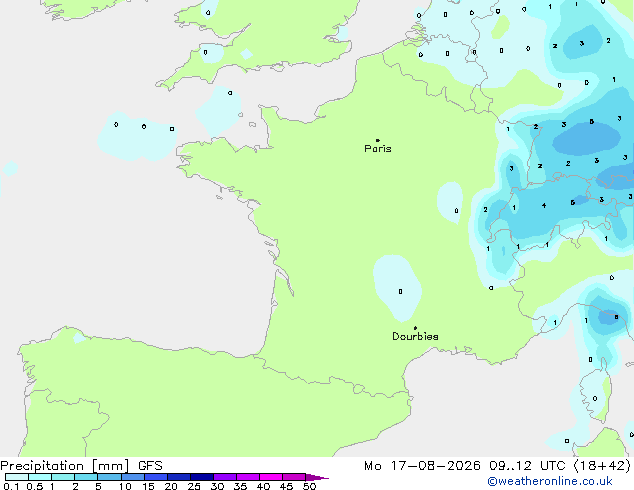Select the 30–35 mm purple legend swatch
Image resolution: width=634 pixels, height=490 pixels.
pyautogui.click(x=225, y=477)
